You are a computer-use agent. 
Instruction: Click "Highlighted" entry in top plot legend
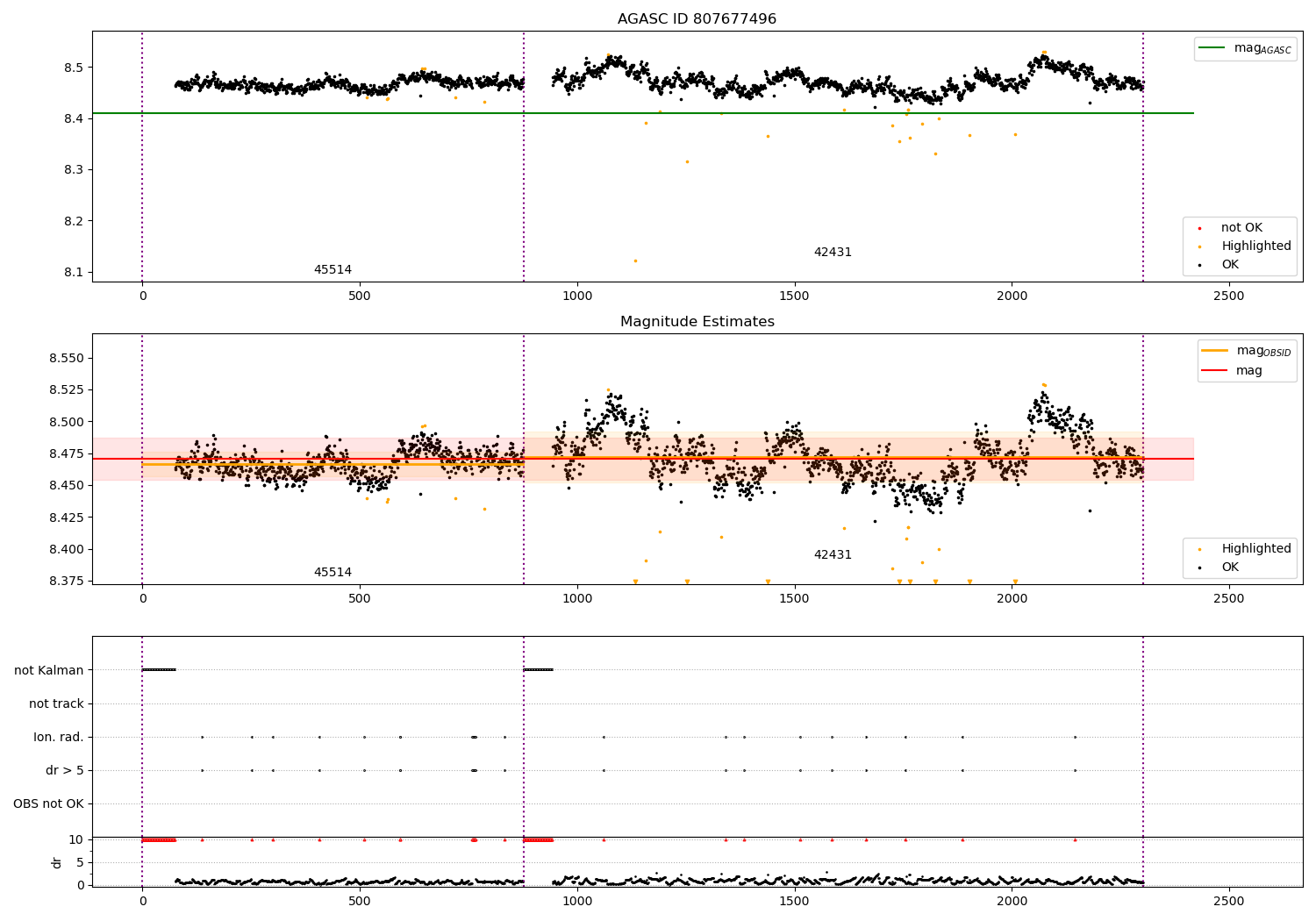pos(1256,246)
